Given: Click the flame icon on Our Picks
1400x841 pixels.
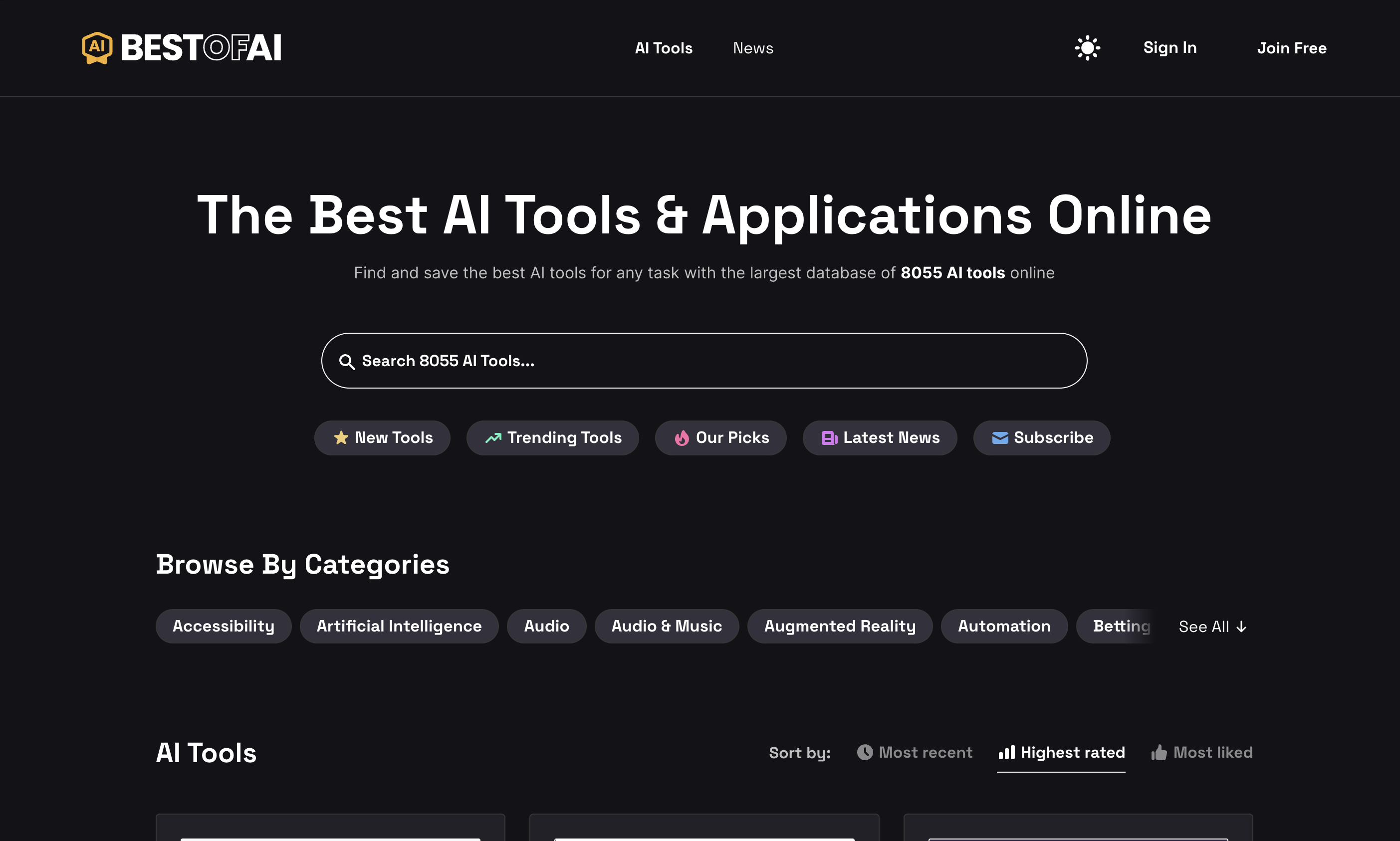Looking at the screenshot, I should coord(682,437).
